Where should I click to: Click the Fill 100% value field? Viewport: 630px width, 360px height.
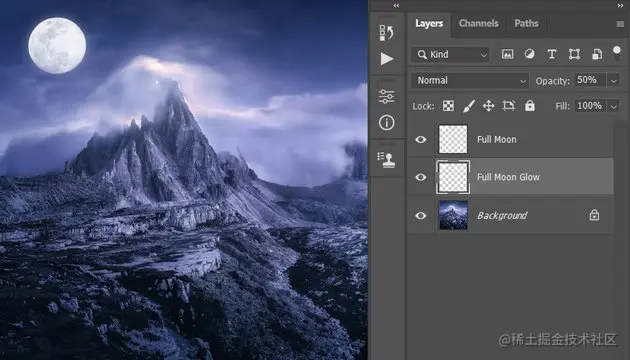click(x=590, y=106)
